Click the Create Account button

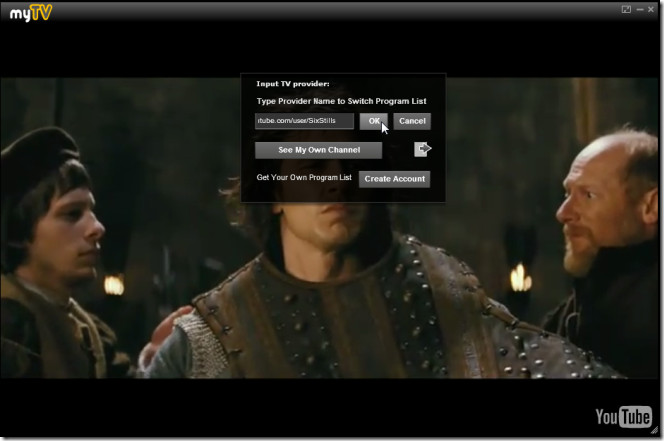click(395, 179)
